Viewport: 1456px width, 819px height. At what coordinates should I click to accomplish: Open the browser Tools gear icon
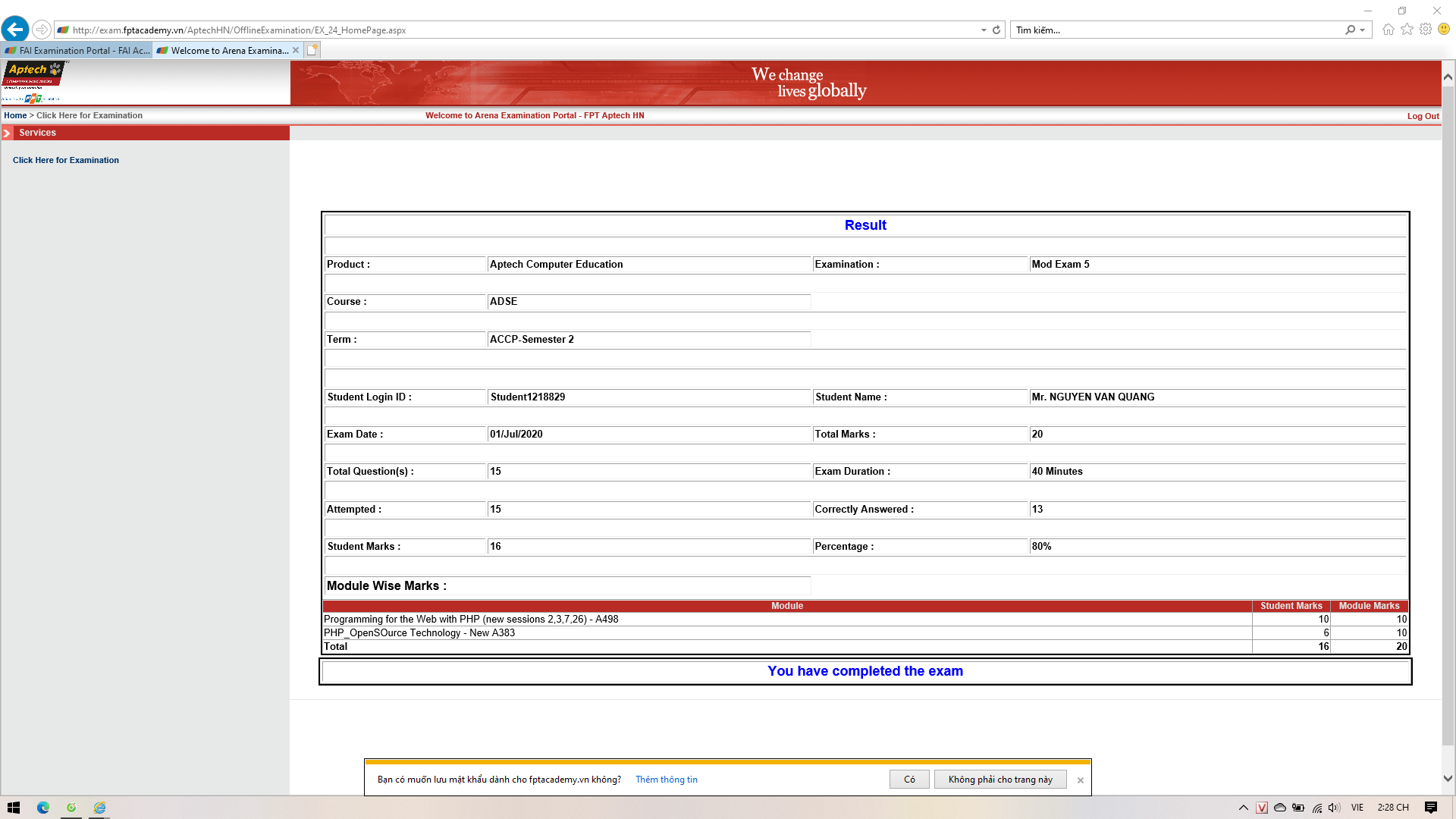coord(1426,29)
